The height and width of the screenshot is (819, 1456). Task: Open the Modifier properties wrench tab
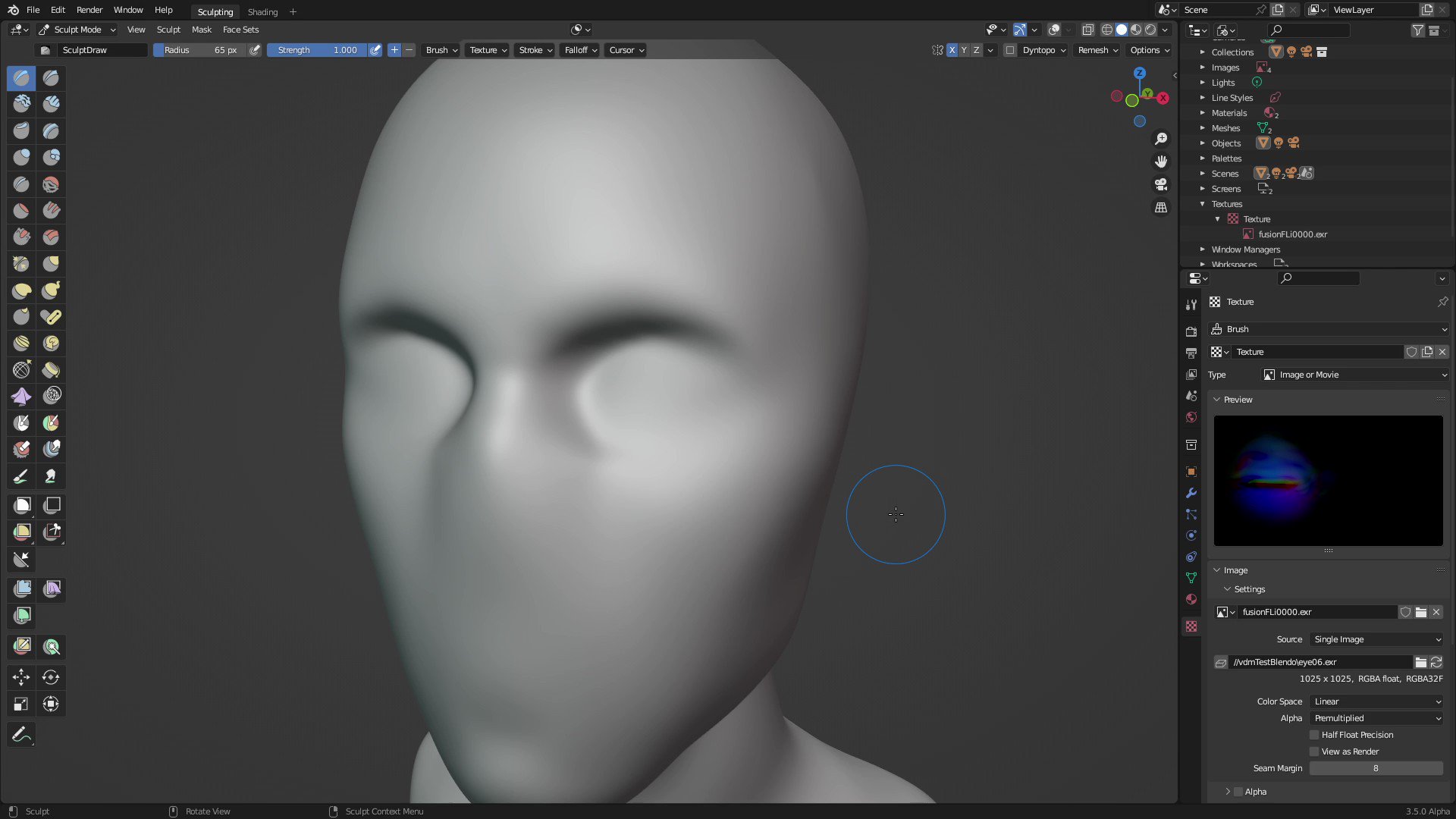pos(1191,493)
